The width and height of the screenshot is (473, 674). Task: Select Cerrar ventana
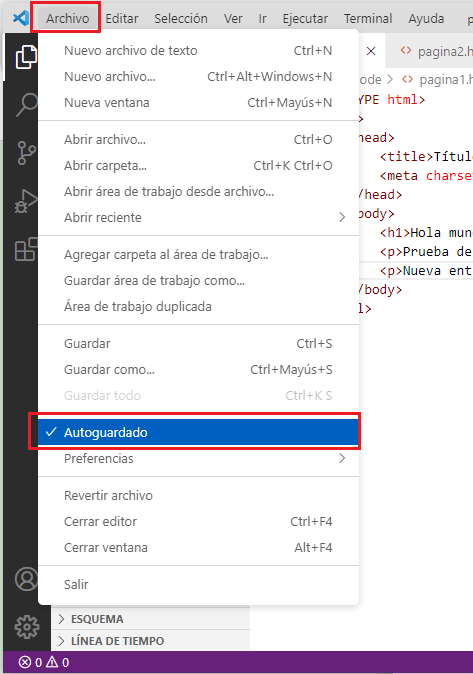198,548
